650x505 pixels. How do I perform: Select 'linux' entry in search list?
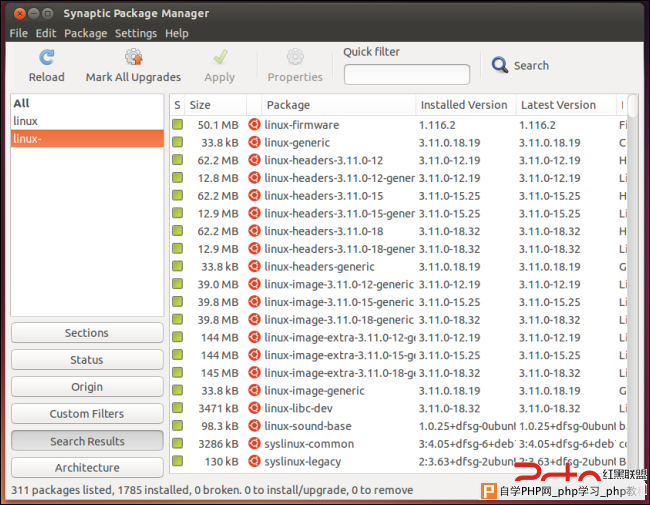[87, 121]
